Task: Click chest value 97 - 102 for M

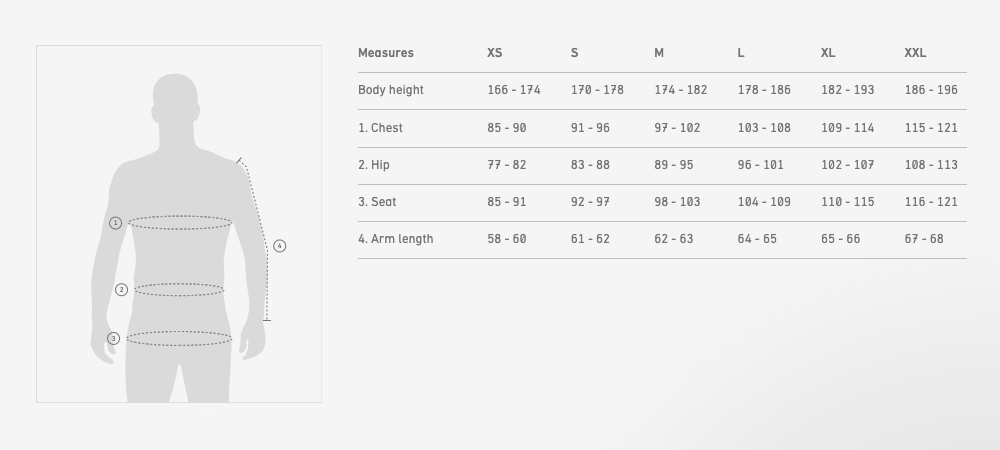Action: coord(677,128)
